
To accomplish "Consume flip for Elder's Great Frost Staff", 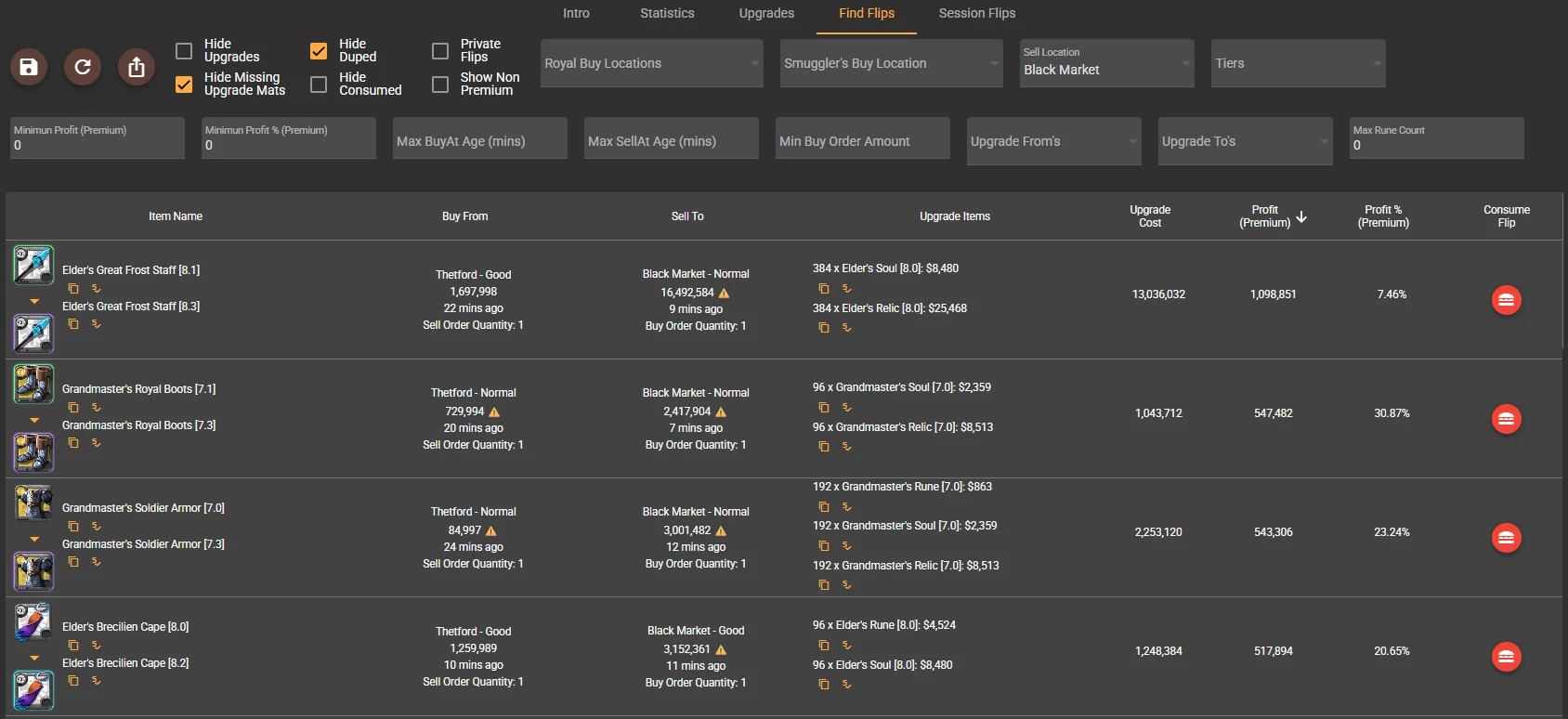I will (x=1506, y=300).
